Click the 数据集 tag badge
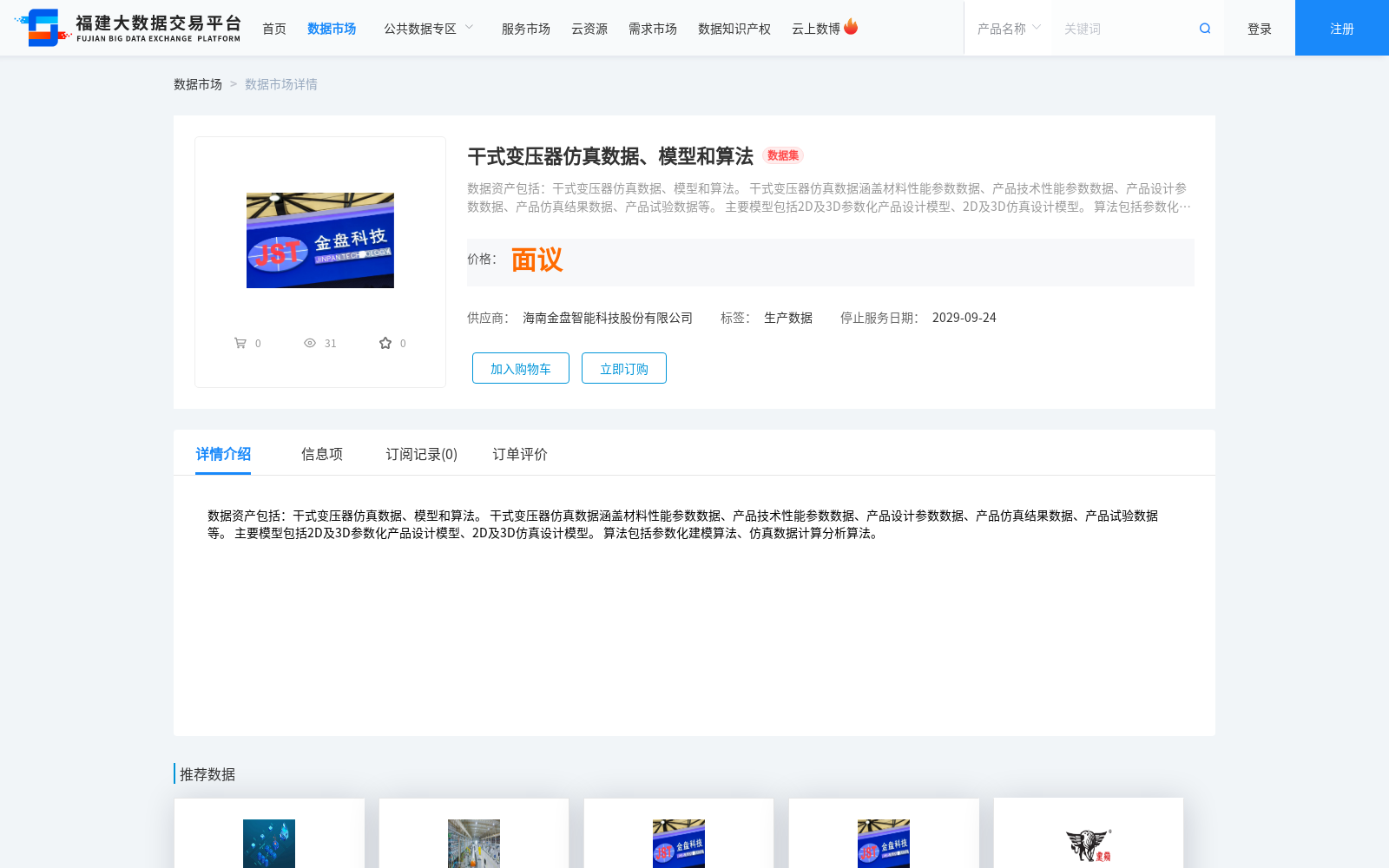The height and width of the screenshot is (868, 1389). pos(783,155)
